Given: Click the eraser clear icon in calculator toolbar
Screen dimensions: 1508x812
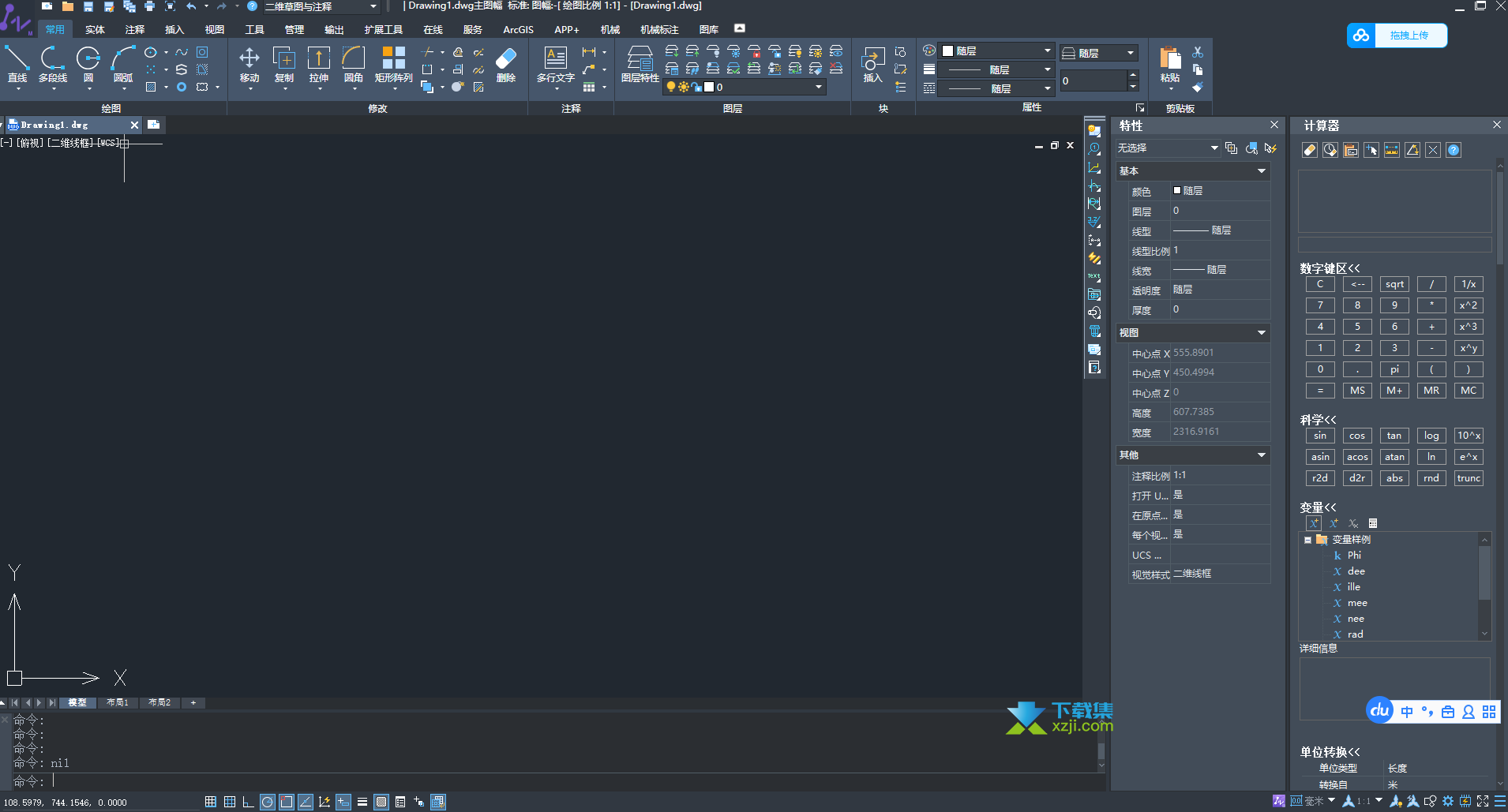Looking at the screenshot, I should coord(1310,150).
